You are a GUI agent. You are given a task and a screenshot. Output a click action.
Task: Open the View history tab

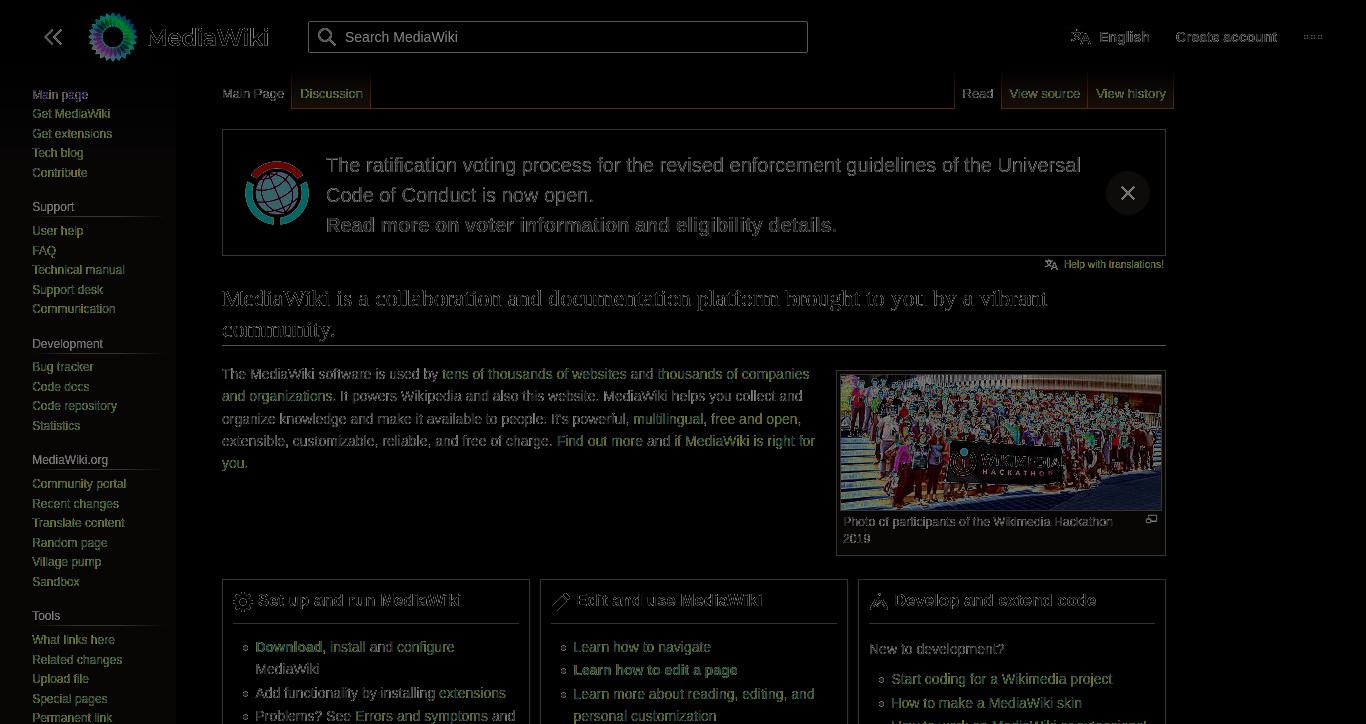tap(1131, 93)
